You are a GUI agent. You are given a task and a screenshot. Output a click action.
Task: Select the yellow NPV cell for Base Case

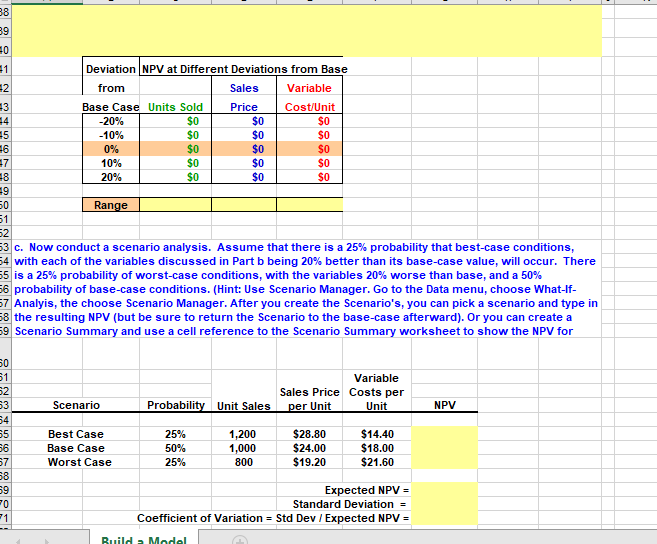point(445,448)
